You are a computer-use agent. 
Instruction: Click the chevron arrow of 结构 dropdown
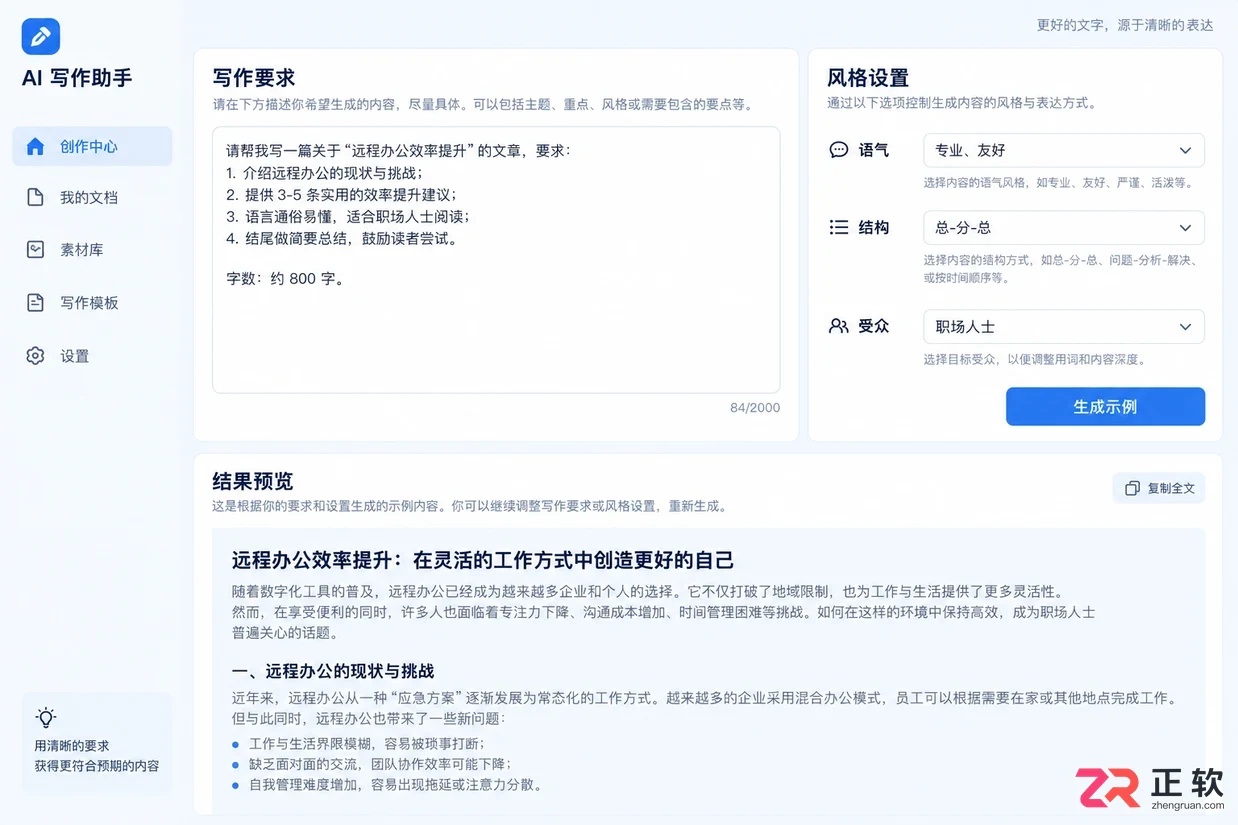[x=1185, y=228]
